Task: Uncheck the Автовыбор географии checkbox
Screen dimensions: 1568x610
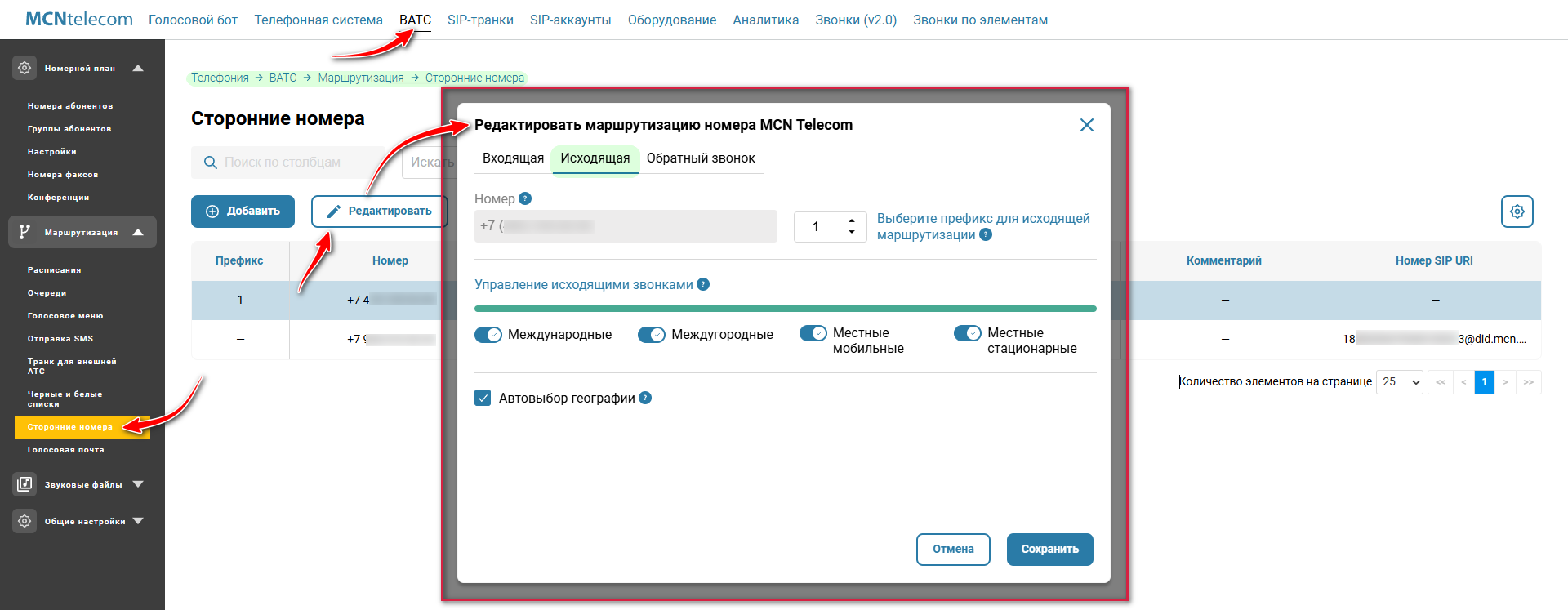Action: pos(483,398)
